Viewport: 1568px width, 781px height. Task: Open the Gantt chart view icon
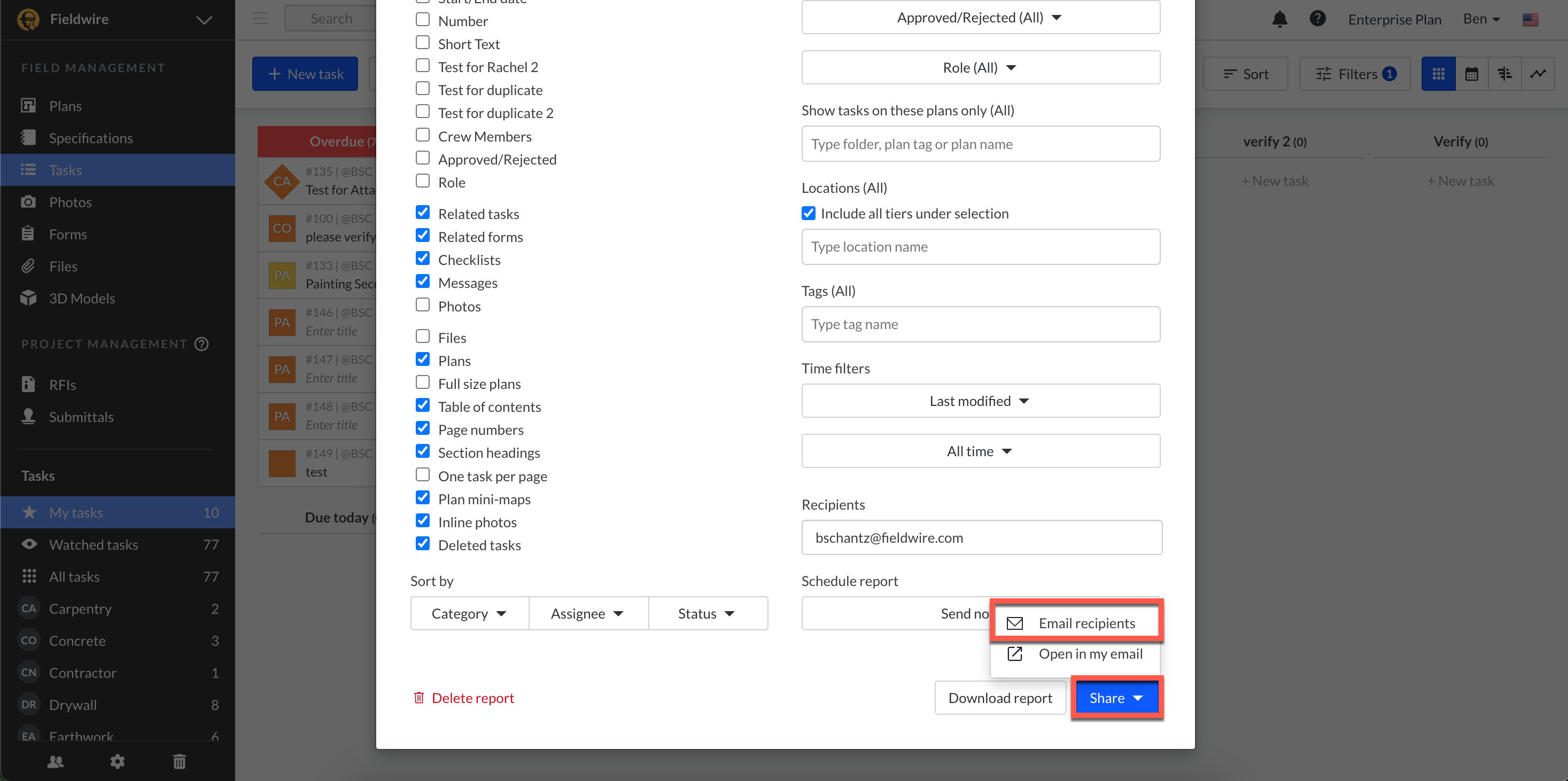(x=1505, y=74)
